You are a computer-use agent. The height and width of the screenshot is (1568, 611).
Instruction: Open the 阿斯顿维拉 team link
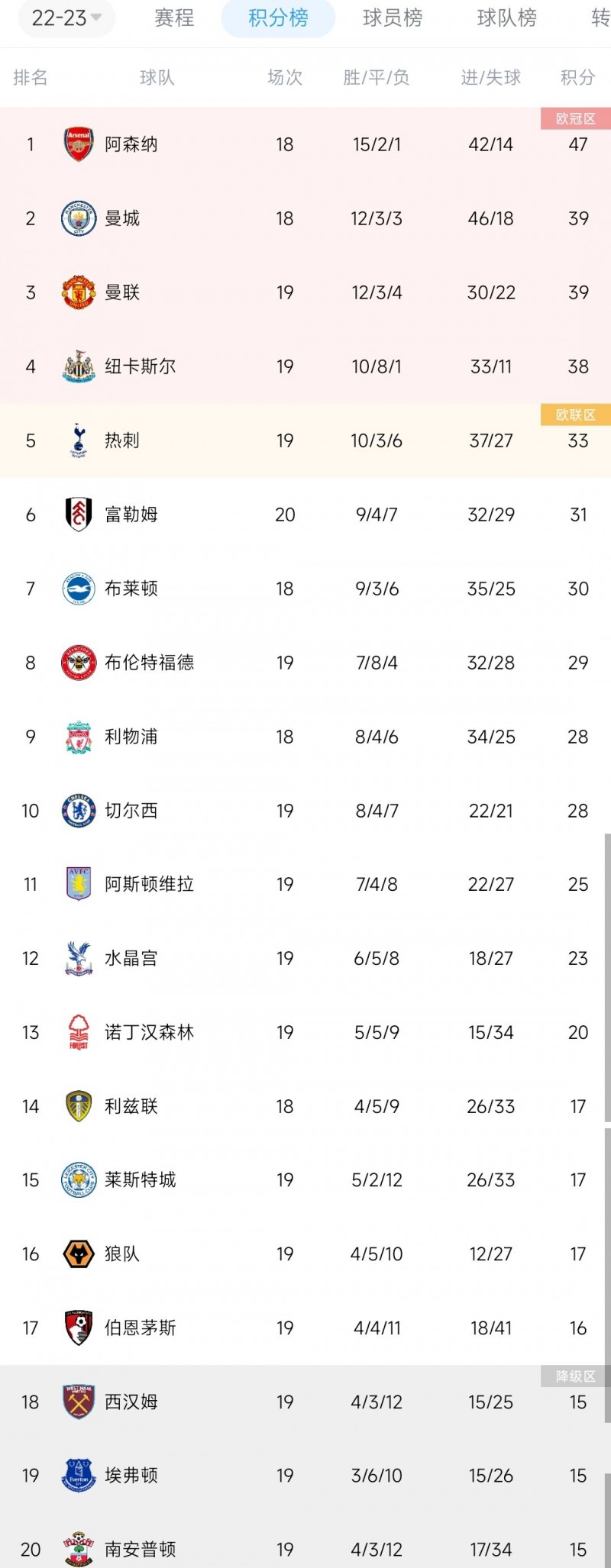pos(149,884)
